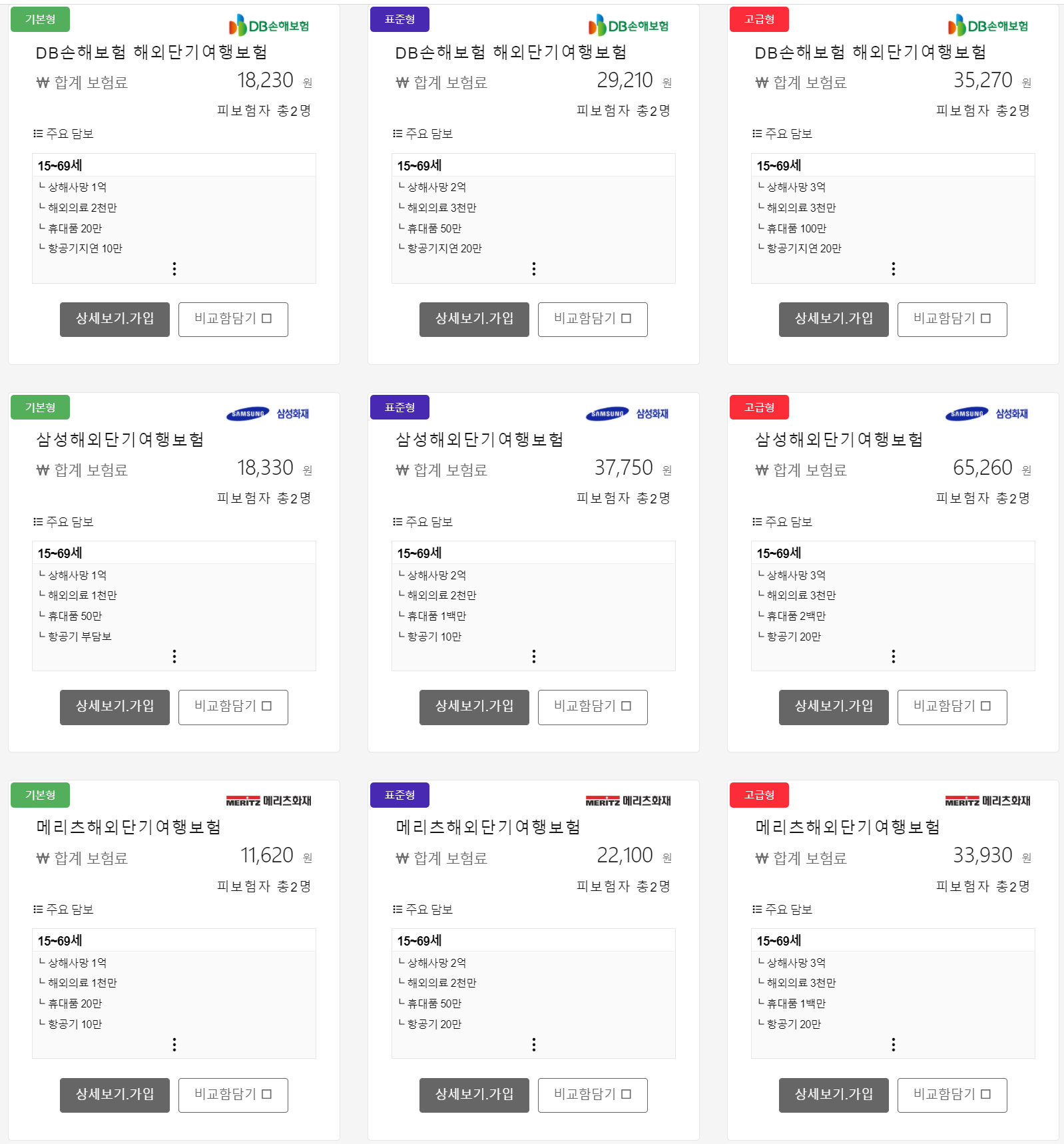Image resolution: width=1064 pixels, height=1144 pixels.
Task: Expand more coverage dots on 메리츠 33,930원 card
Action: [x=894, y=1044]
